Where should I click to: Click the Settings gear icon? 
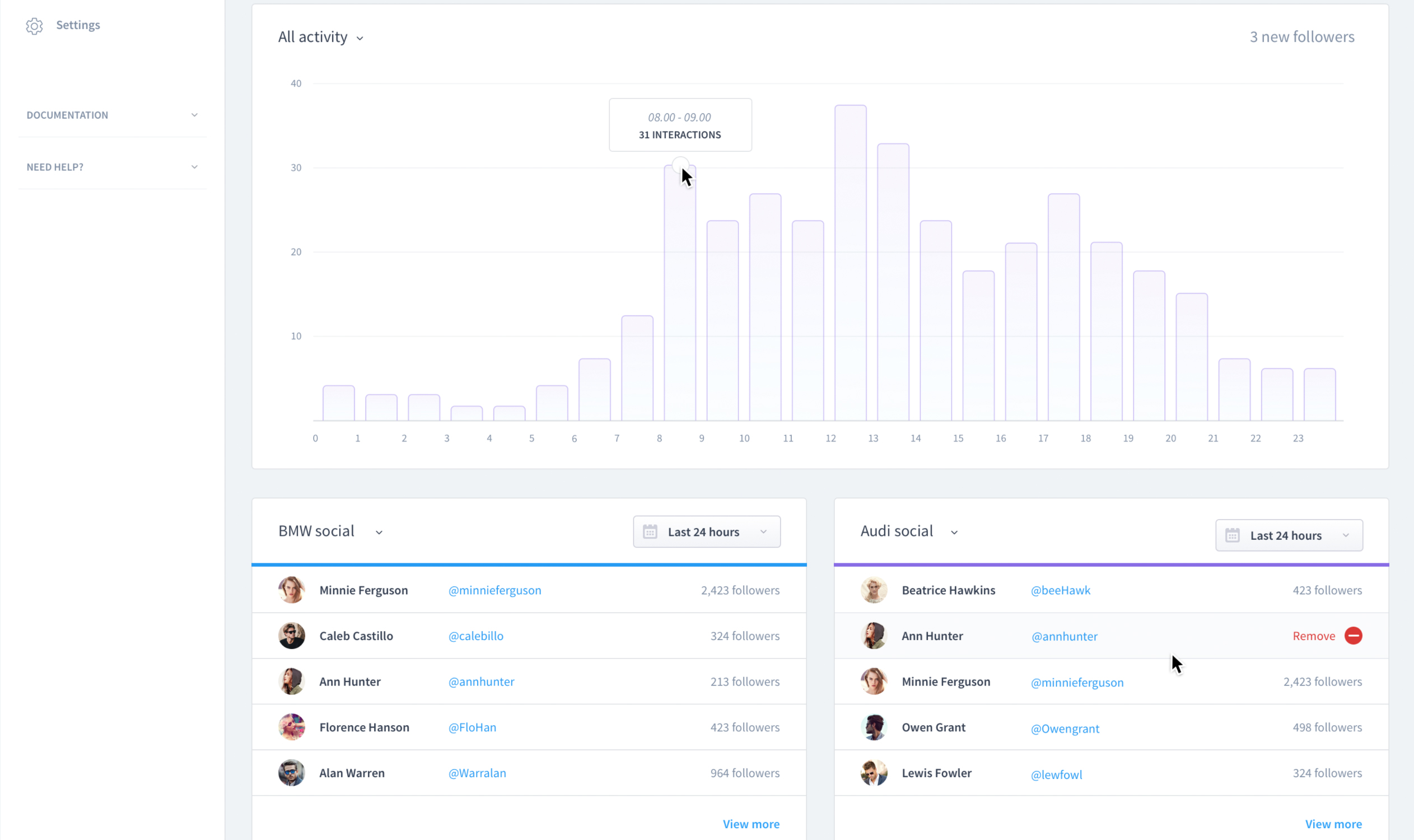(34, 26)
